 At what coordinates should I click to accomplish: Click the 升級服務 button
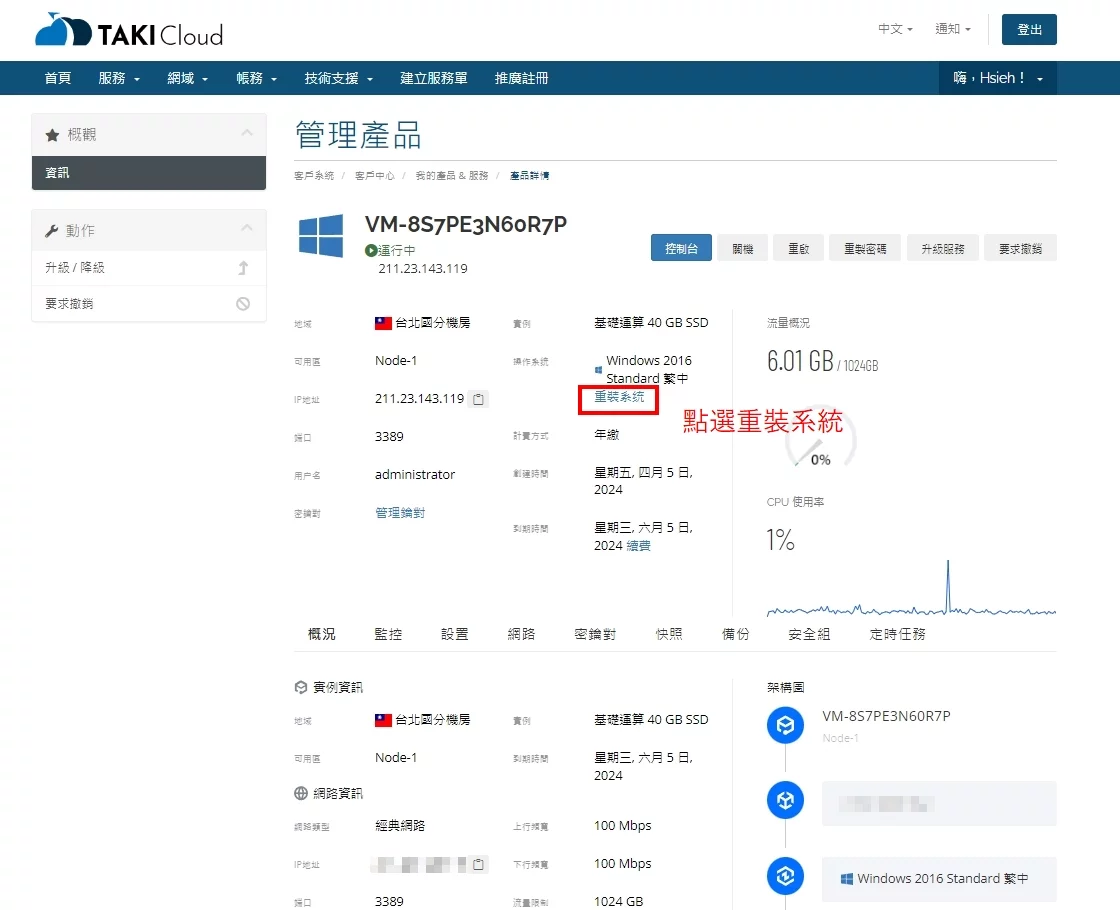point(943,248)
